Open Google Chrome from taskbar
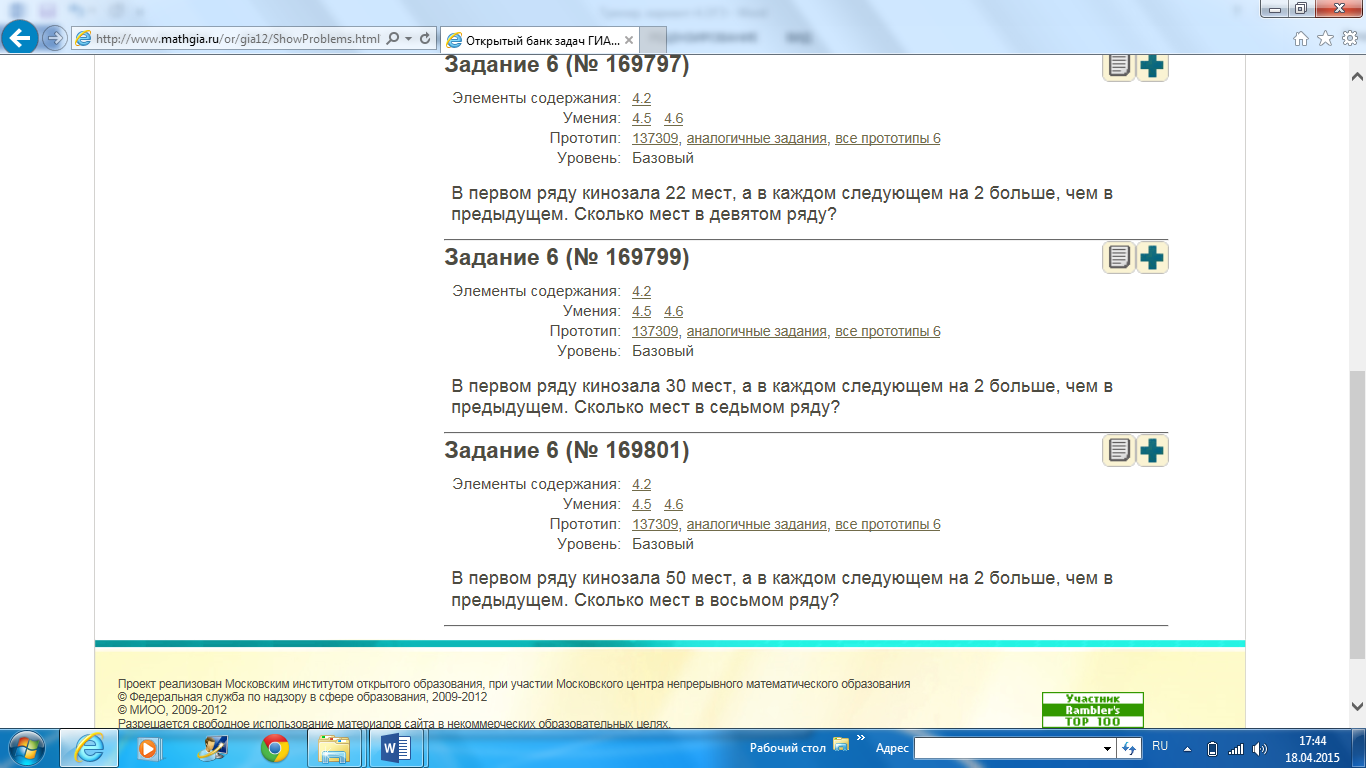1366x768 pixels. coord(275,748)
